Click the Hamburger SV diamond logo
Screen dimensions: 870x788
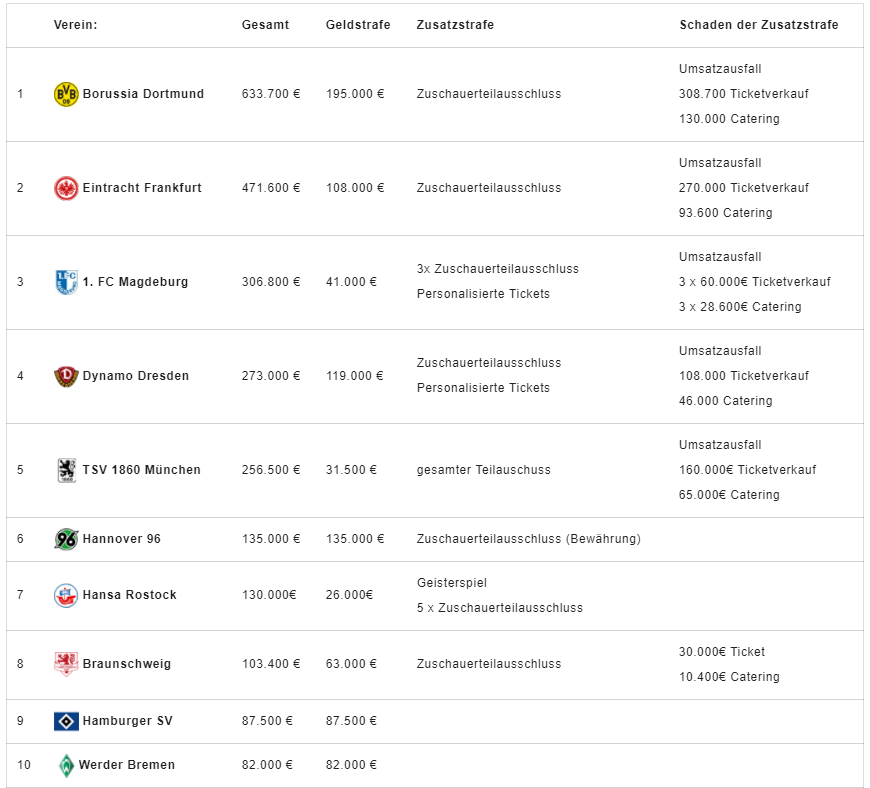[66, 721]
